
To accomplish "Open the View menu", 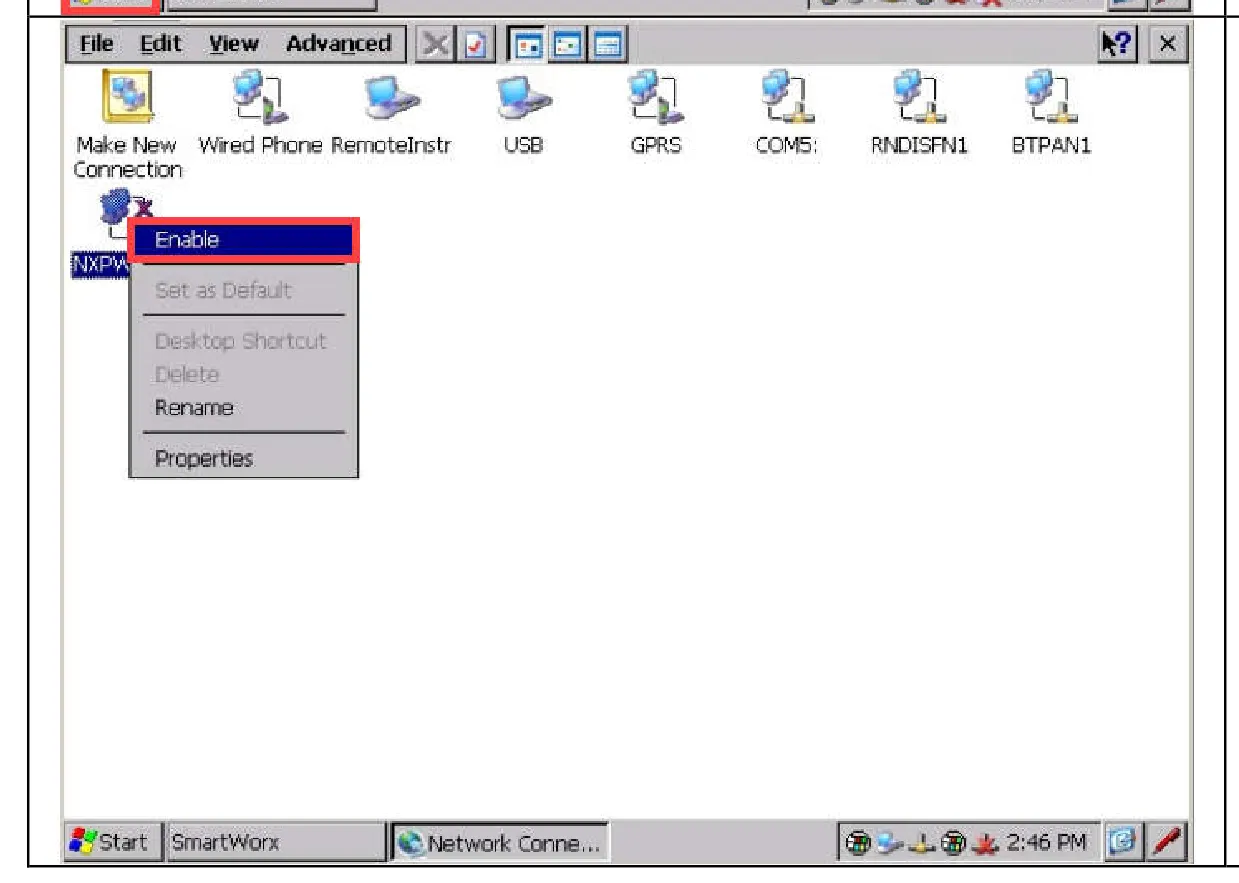I will (233, 44).
